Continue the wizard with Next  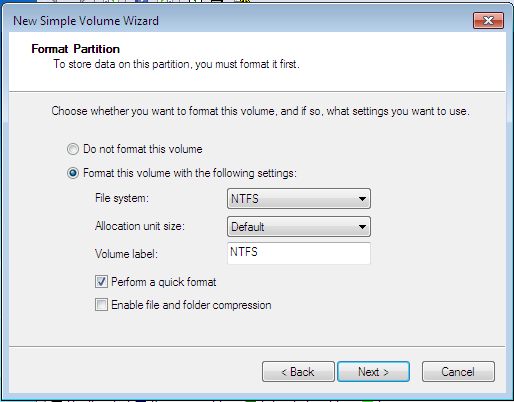click(373, 371)
